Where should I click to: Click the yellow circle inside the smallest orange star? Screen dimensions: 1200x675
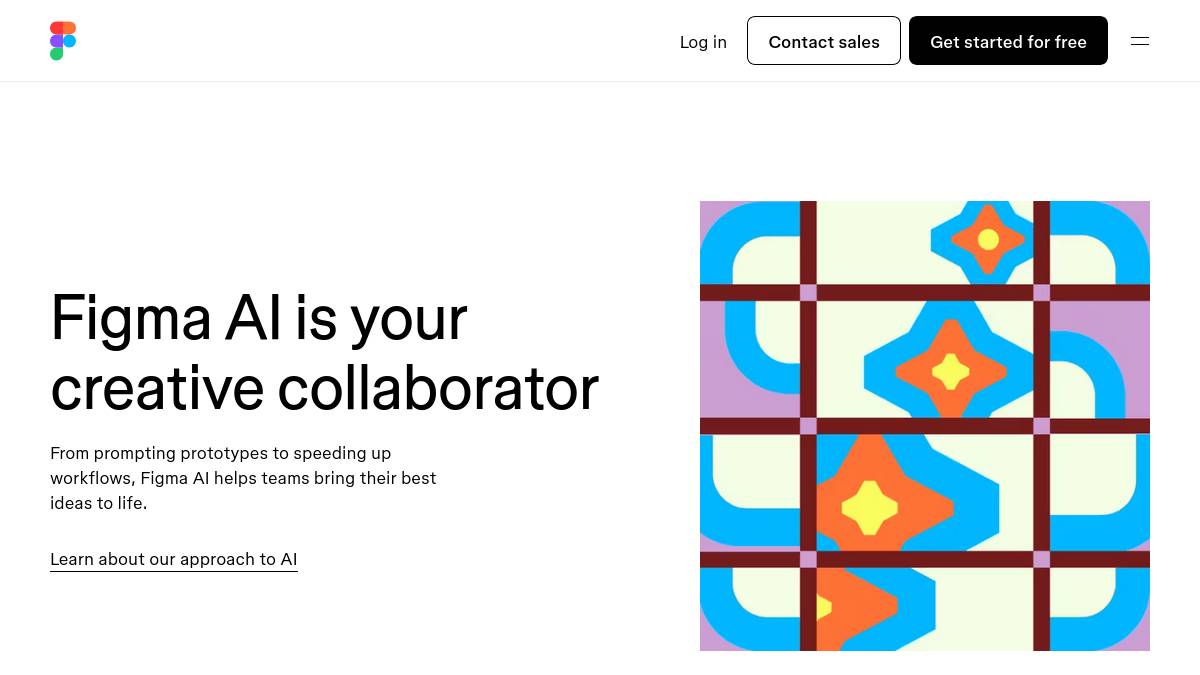(x=988, y=239)
